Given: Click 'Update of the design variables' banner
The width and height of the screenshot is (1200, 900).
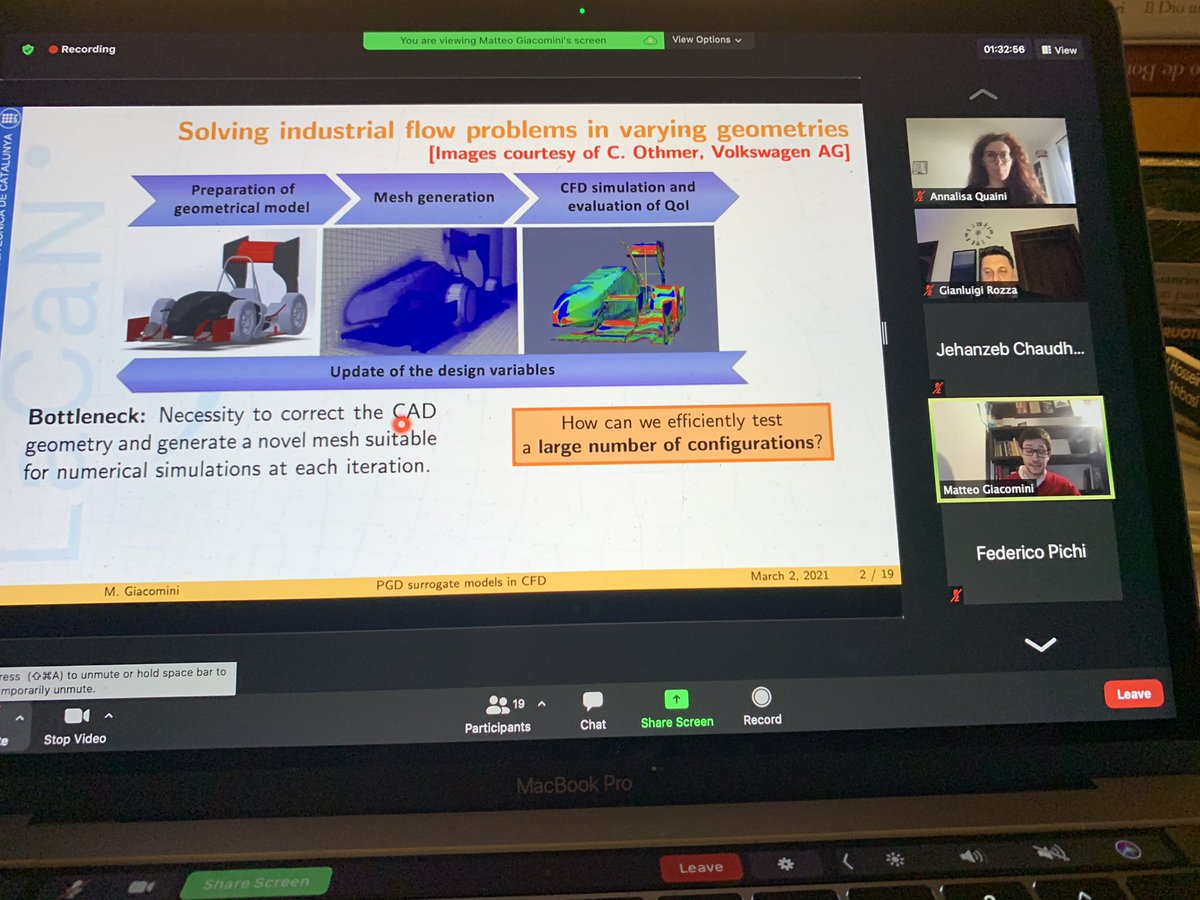Looking at the screenshot, I should click(432, 370).
